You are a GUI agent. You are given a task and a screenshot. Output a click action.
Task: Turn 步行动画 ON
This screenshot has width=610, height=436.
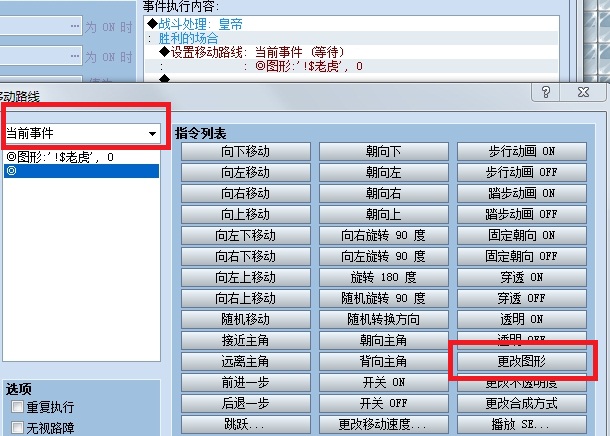[x=522, y=151]
